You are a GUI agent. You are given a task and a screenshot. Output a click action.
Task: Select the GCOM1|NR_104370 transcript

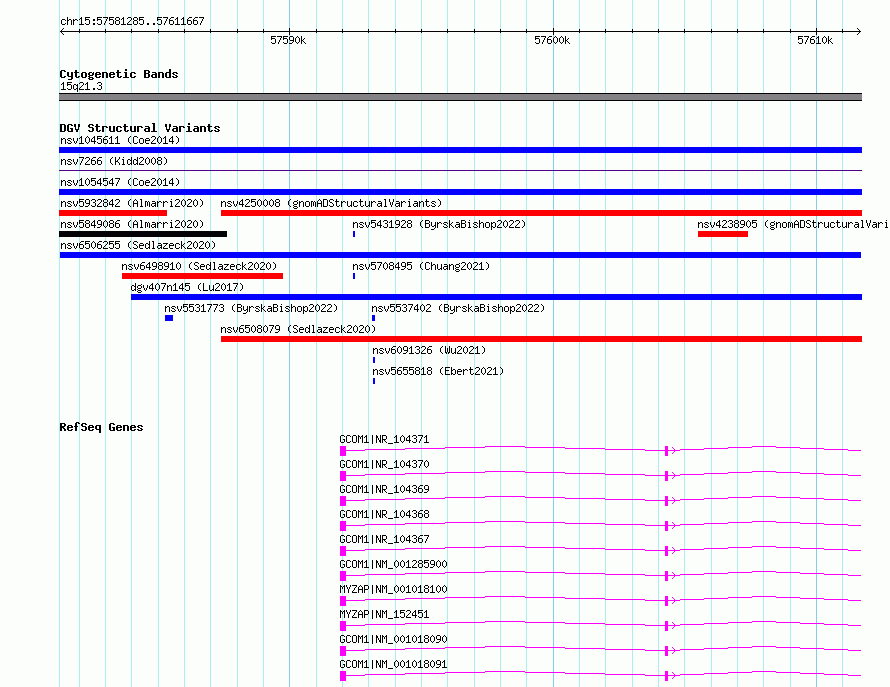pos(384,464)
